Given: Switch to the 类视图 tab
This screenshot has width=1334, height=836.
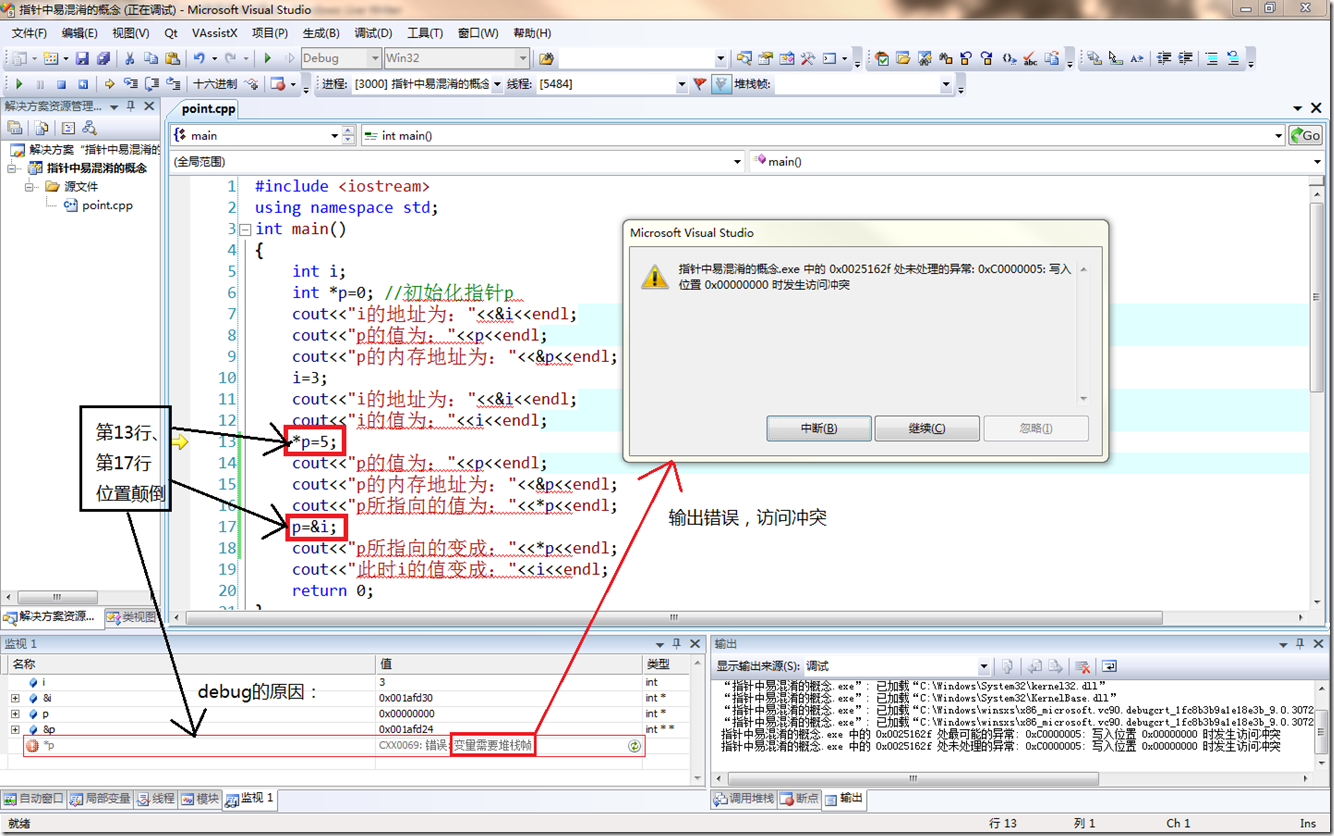Looking at the screenshot, I should pos(132,617).
